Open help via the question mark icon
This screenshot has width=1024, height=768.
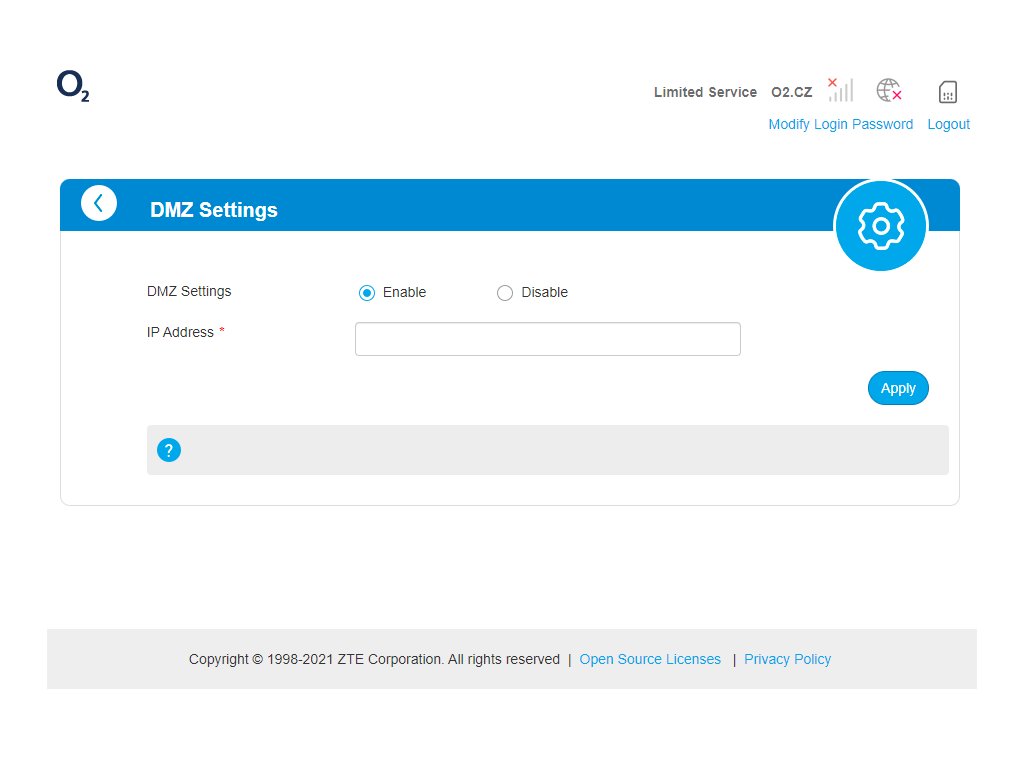(169, 450)
